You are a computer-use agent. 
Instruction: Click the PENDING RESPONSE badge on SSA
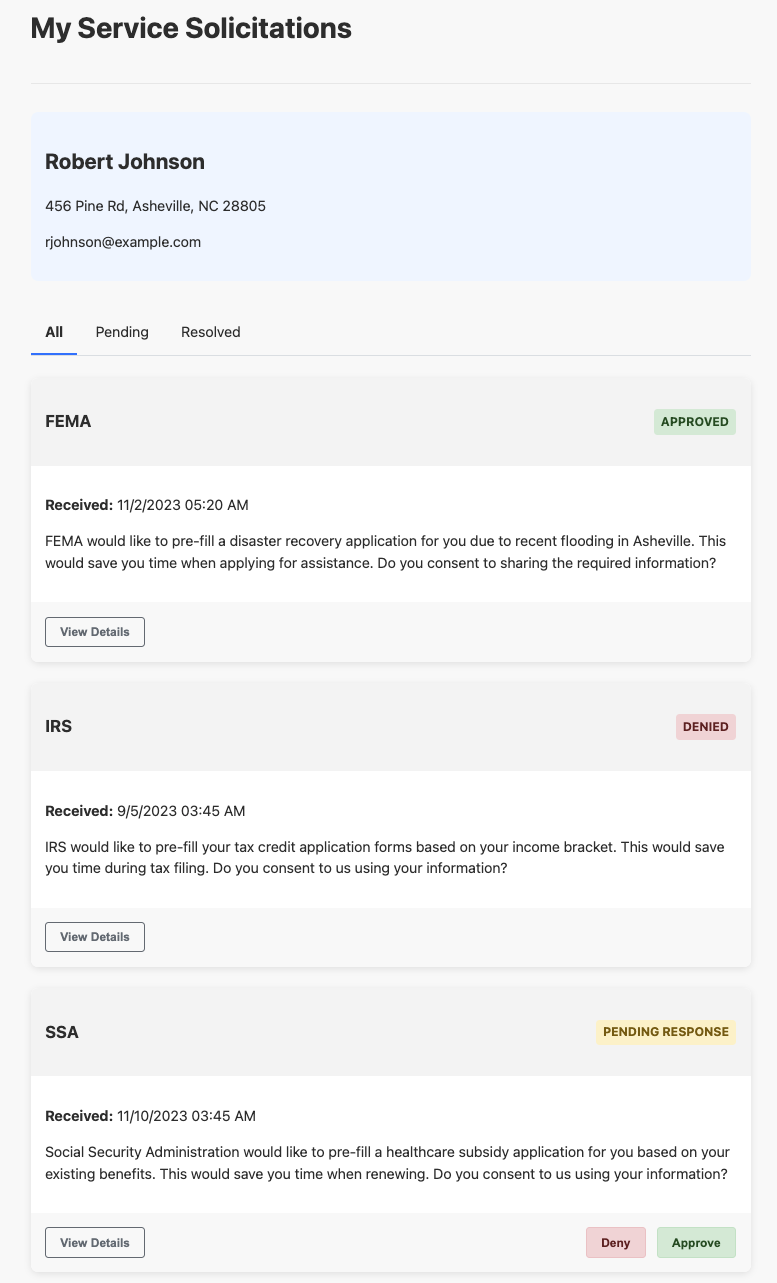666,1032
